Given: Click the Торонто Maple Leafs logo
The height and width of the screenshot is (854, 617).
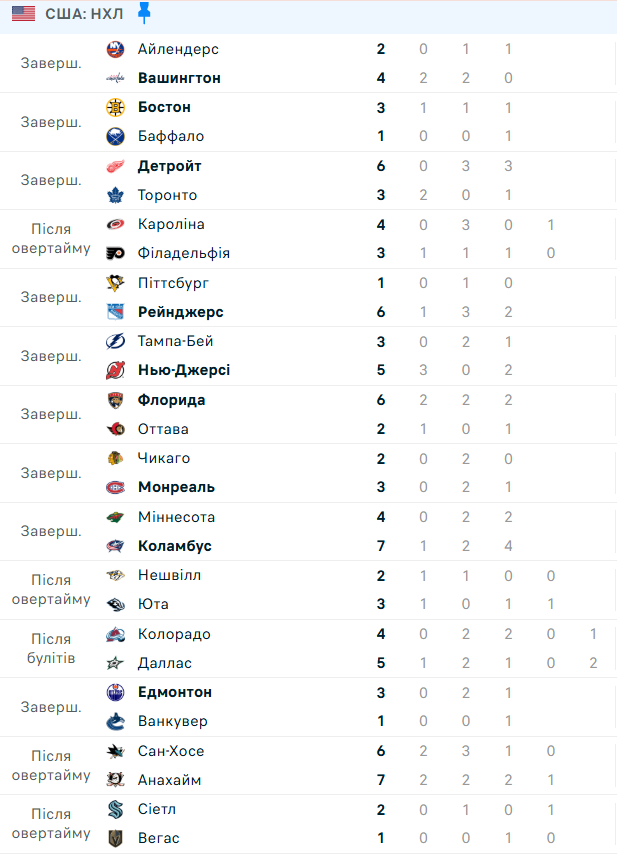Looking at the screenshot, I should coord(115,195).
